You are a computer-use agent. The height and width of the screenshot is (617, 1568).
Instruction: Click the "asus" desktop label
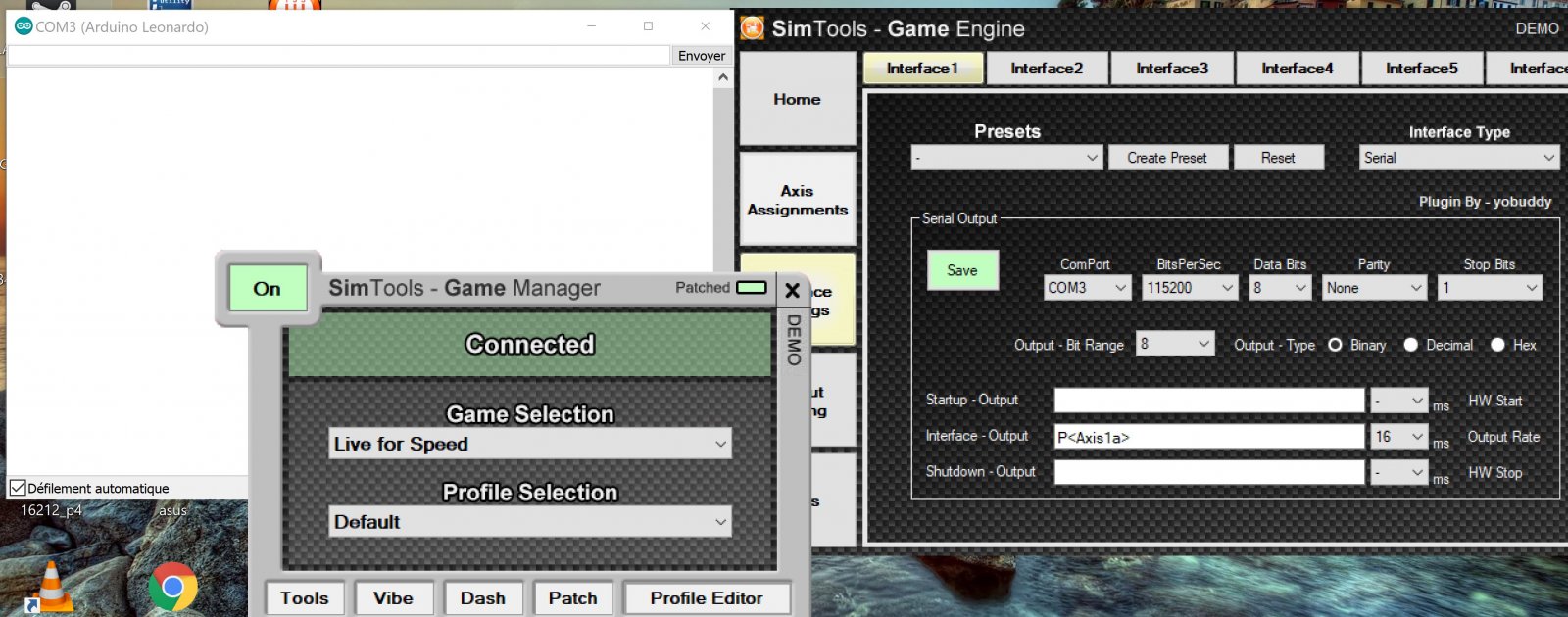[x=172, y=510]
